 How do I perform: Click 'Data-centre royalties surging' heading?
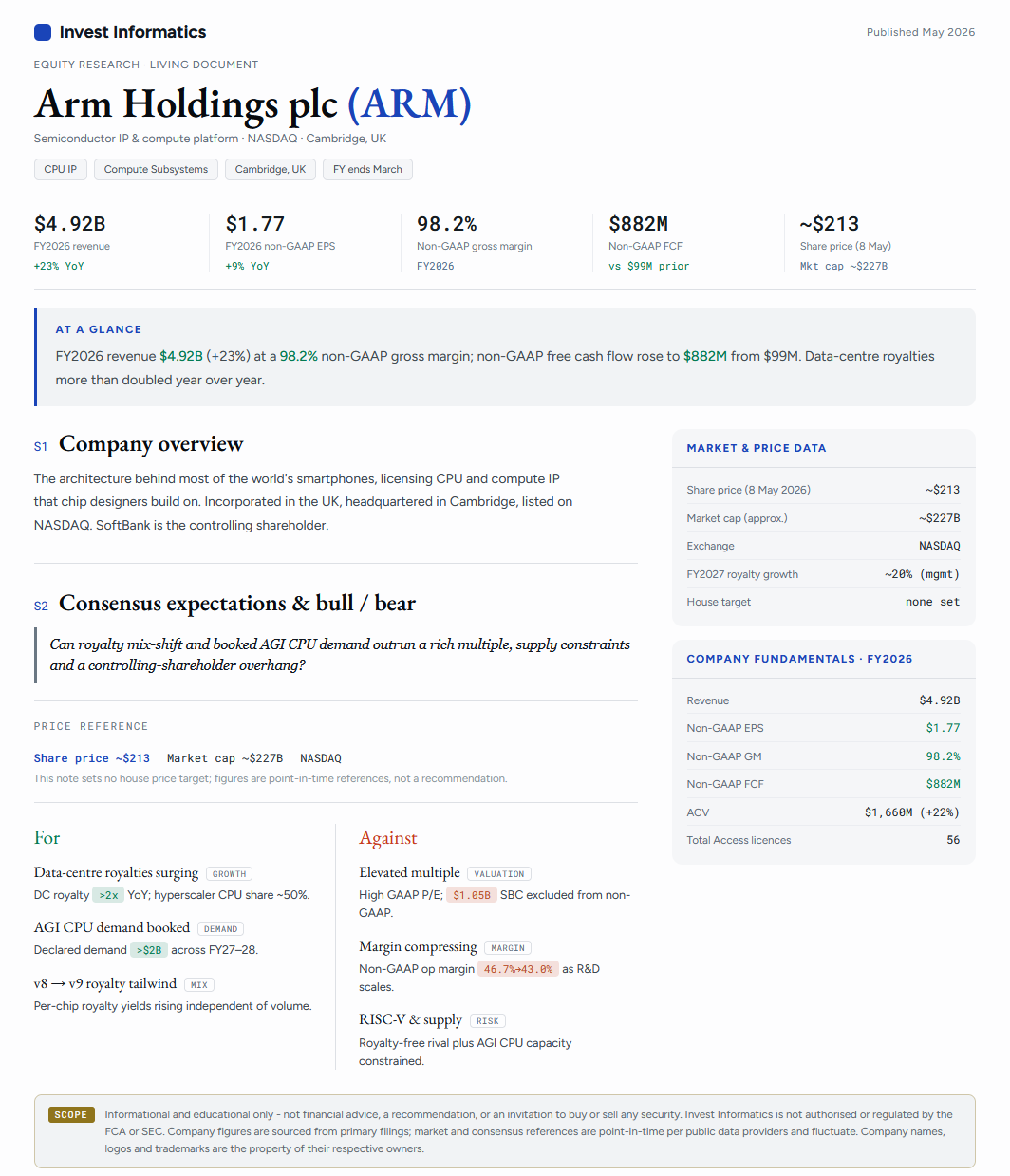(x=116, y=873)
